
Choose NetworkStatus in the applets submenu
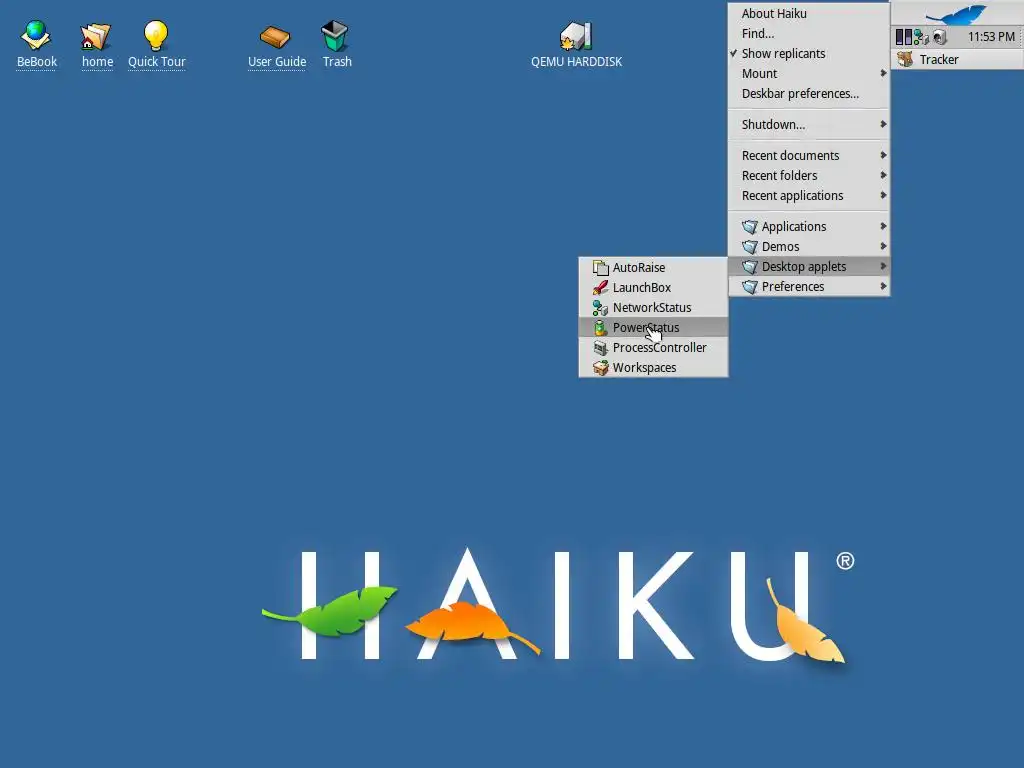653,308
